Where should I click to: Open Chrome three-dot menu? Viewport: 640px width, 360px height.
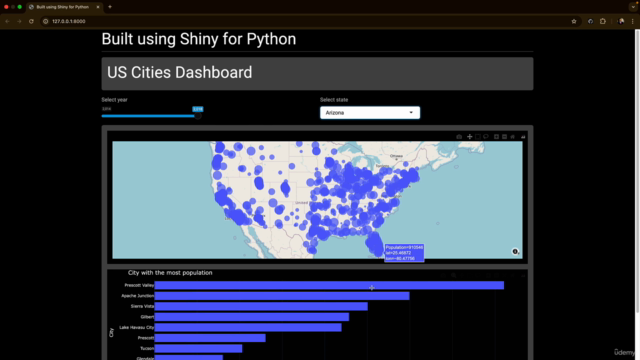point(633,21)
